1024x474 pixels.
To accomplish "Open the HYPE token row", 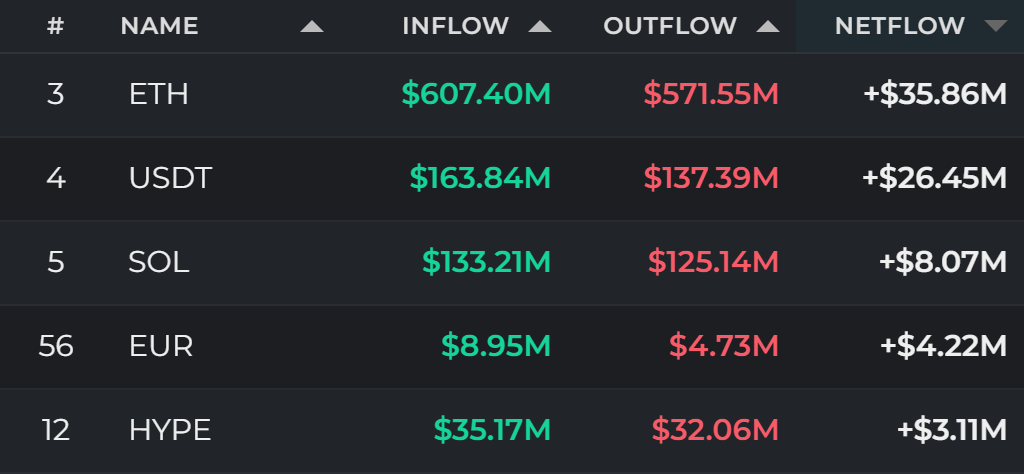I will coord(512,430).
